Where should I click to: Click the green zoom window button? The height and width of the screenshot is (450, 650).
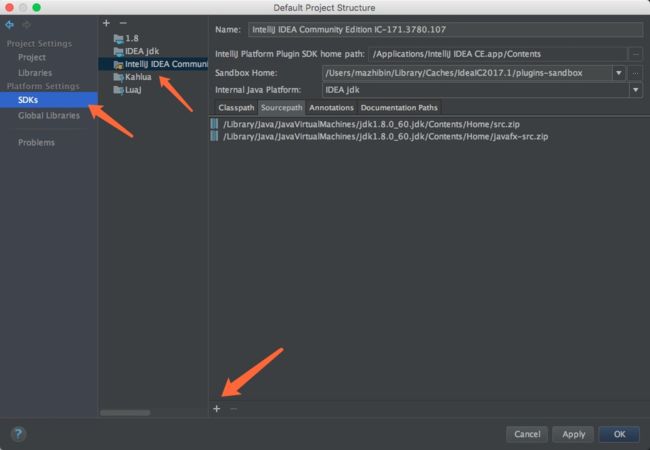pyautogui.click(x=36, y=7)
